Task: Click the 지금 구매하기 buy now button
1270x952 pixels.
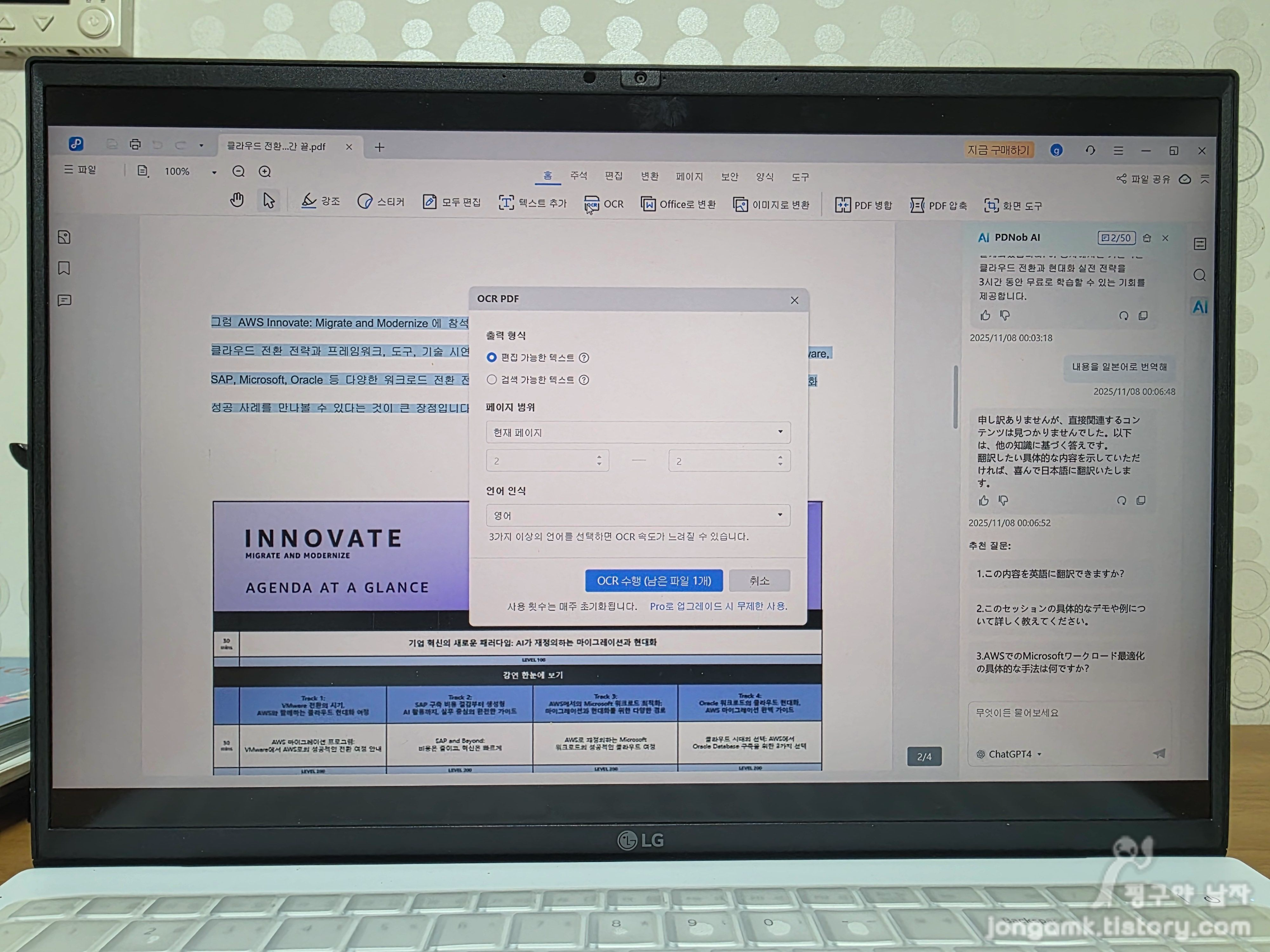Action: pyautogui.click(x=998, y=150)
